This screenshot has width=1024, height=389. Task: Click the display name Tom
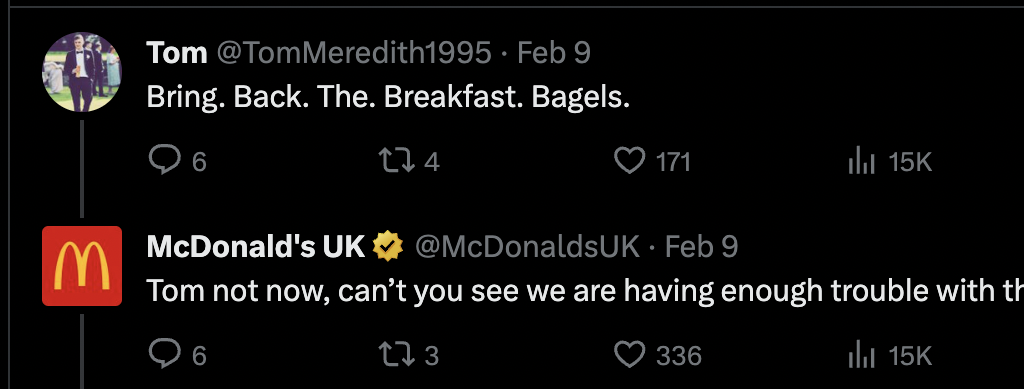[176, 53]
